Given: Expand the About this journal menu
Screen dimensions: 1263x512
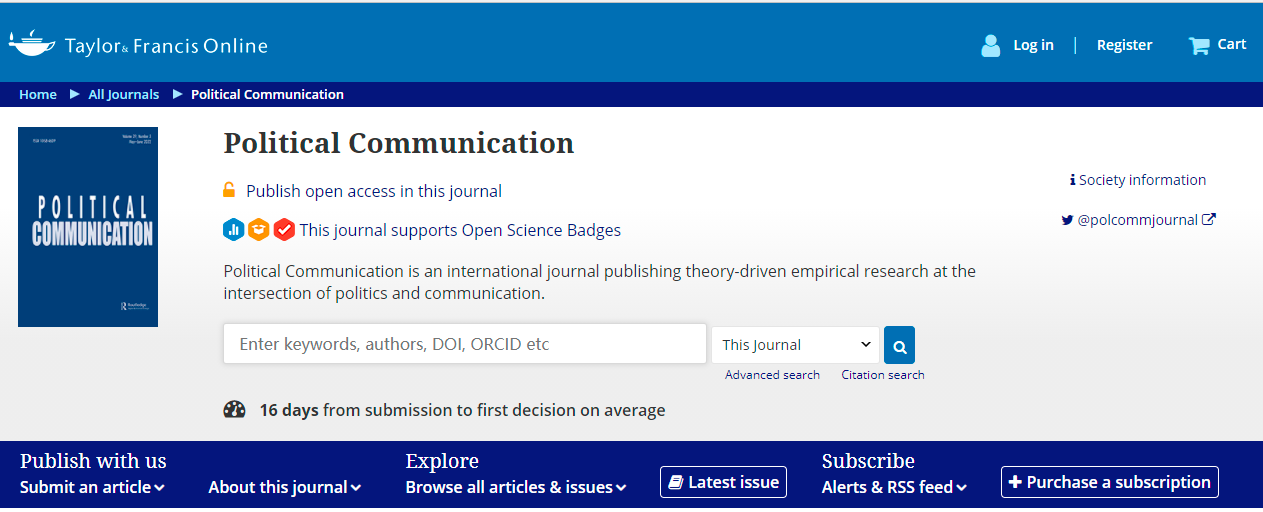Looking at the screenshot, I should [284, 487].
